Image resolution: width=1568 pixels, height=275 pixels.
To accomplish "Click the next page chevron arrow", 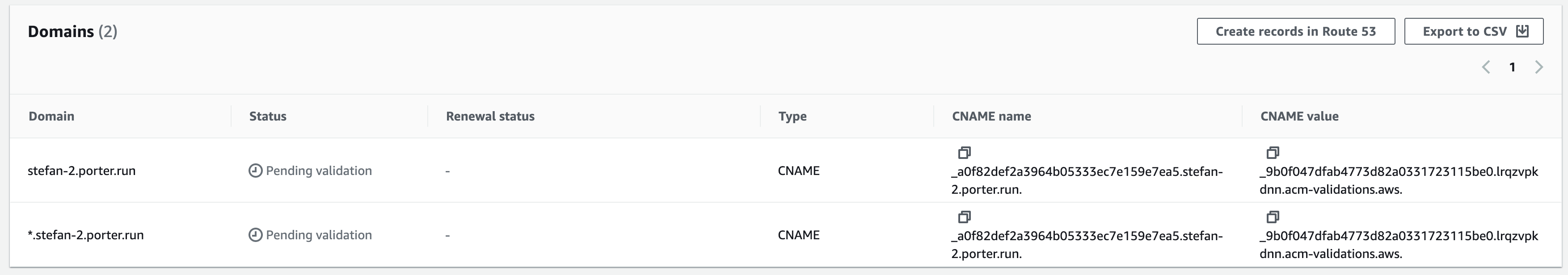I will pos(1540,67).
